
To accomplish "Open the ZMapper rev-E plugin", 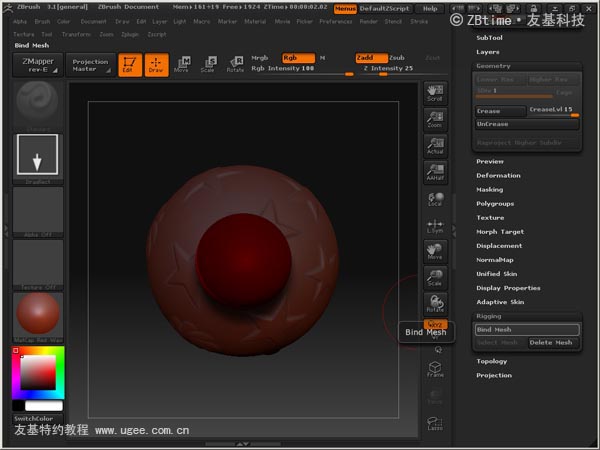I will point(38,65).
